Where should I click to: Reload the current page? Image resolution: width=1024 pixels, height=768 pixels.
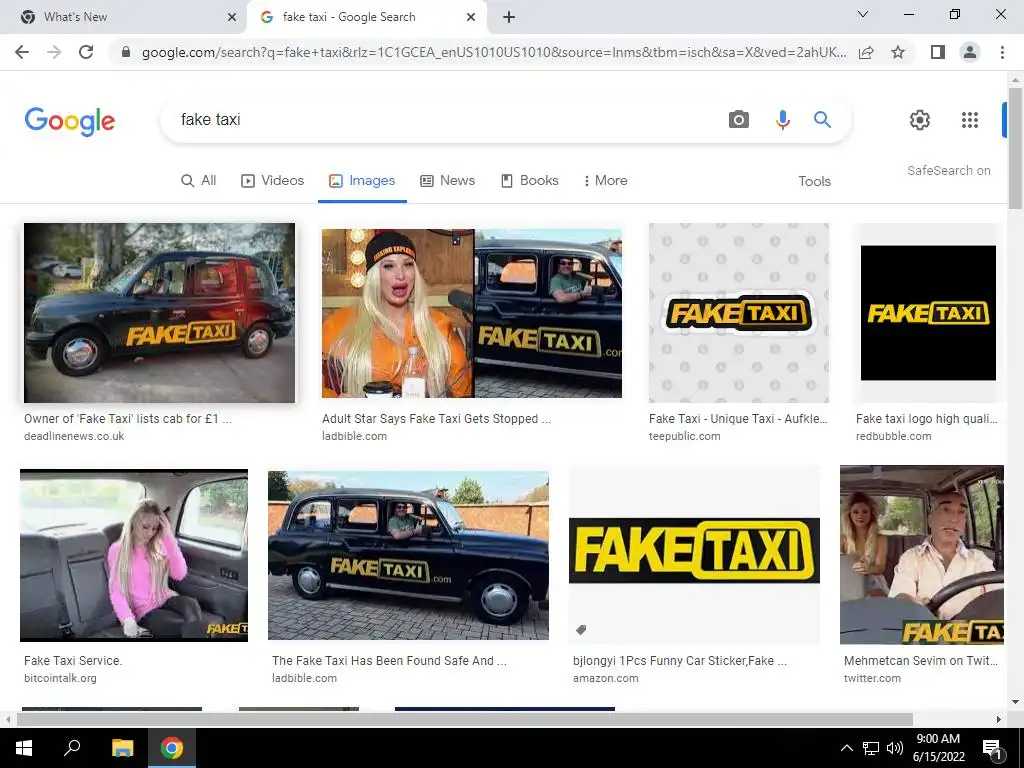click(x=86, y=52)
